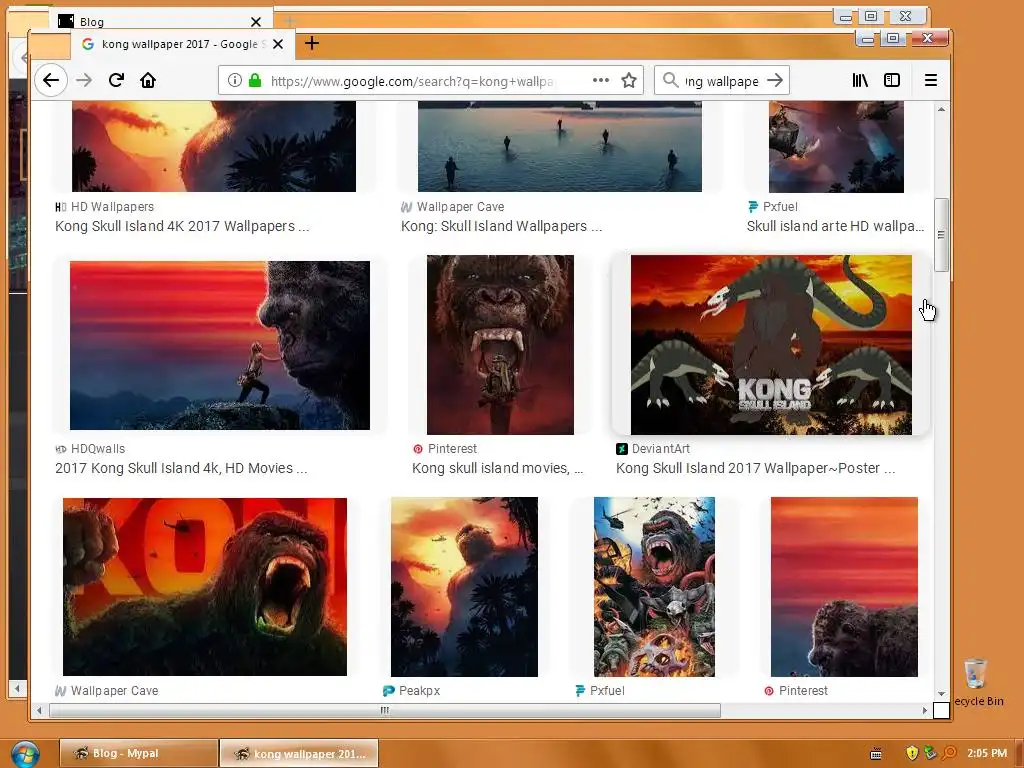Click the search magnifier icon
1024x768 pixels.
tap(670, 80)
